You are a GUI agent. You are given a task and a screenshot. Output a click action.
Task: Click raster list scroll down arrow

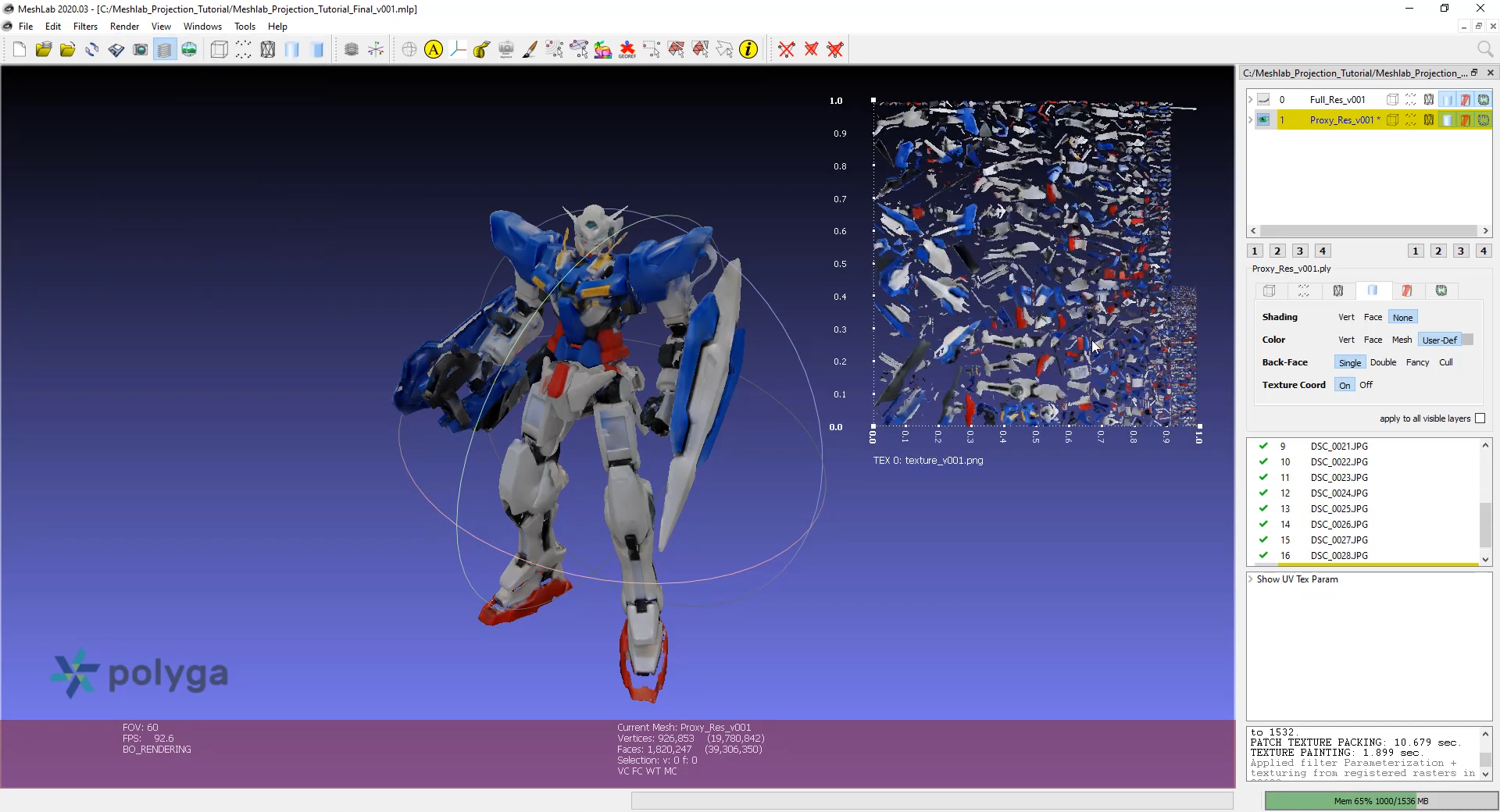[x=1485, y=559]
